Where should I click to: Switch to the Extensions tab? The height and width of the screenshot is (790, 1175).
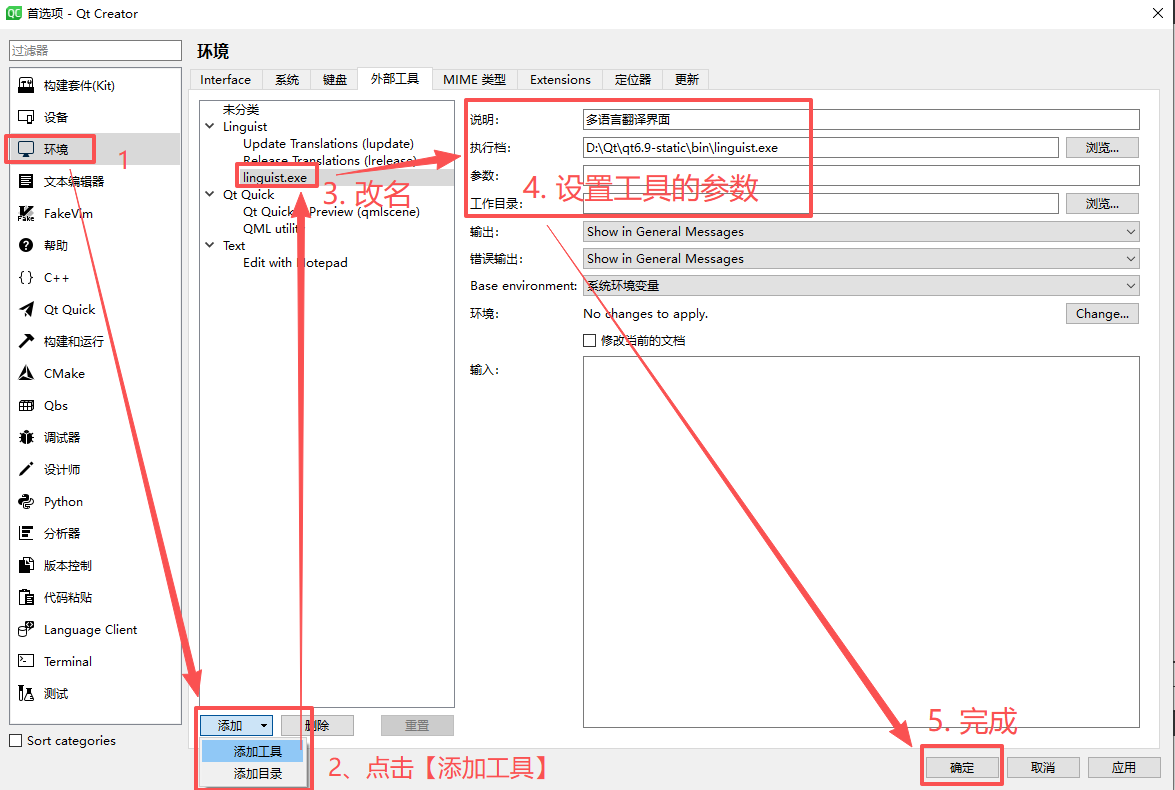click(561, 79)
